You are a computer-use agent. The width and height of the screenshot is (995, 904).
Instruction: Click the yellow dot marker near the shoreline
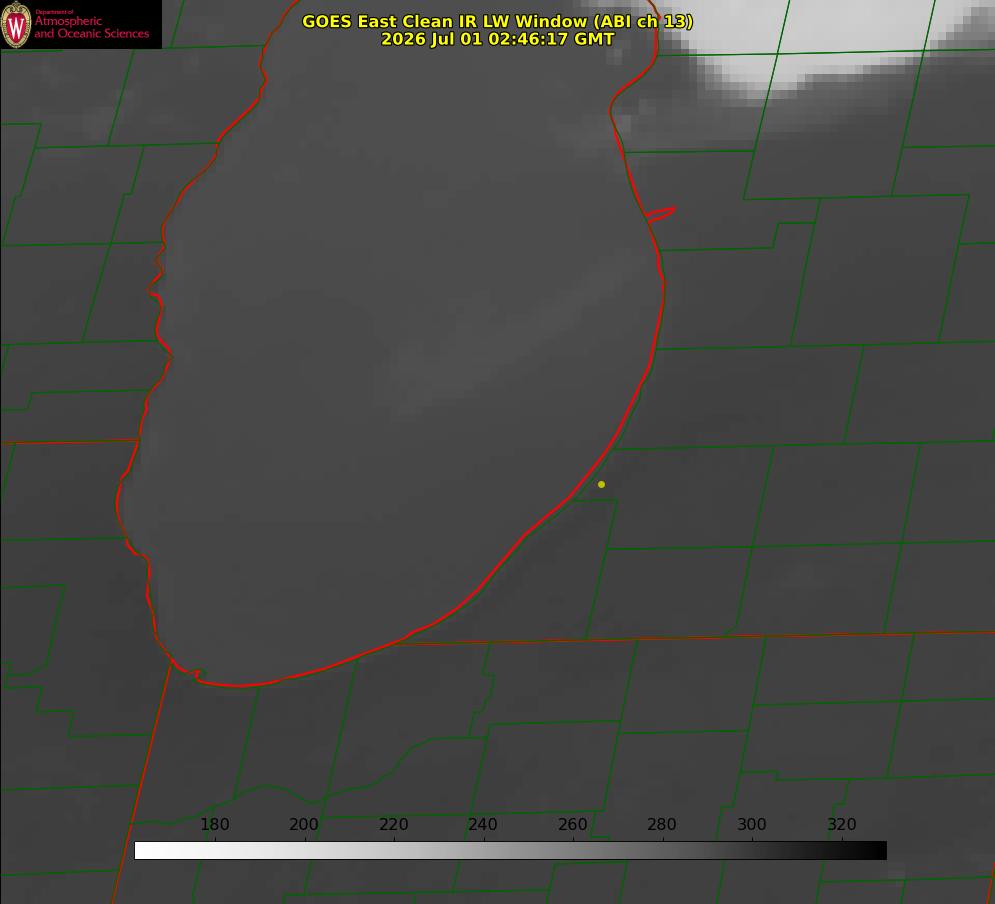pos(601,484)
